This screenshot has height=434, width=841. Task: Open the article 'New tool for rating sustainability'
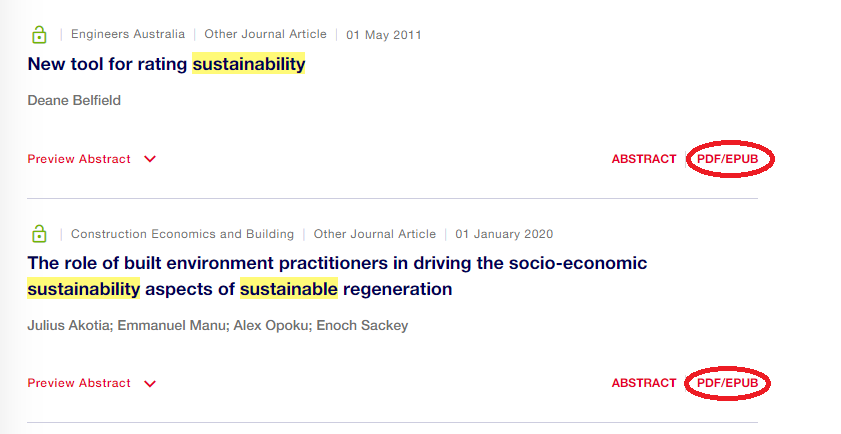[x=166, y=65]
